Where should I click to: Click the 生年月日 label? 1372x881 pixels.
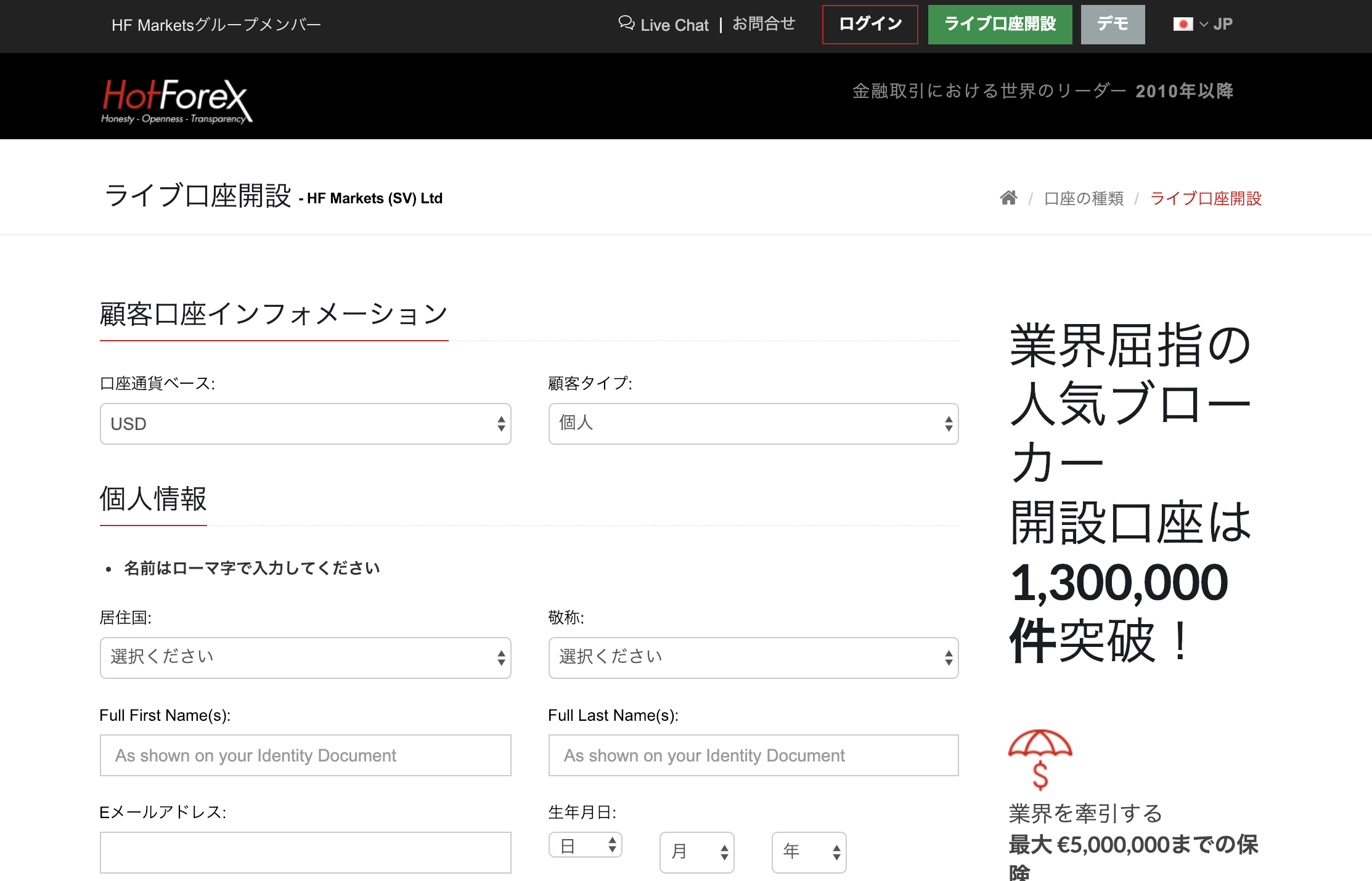(x=582, y=813)
